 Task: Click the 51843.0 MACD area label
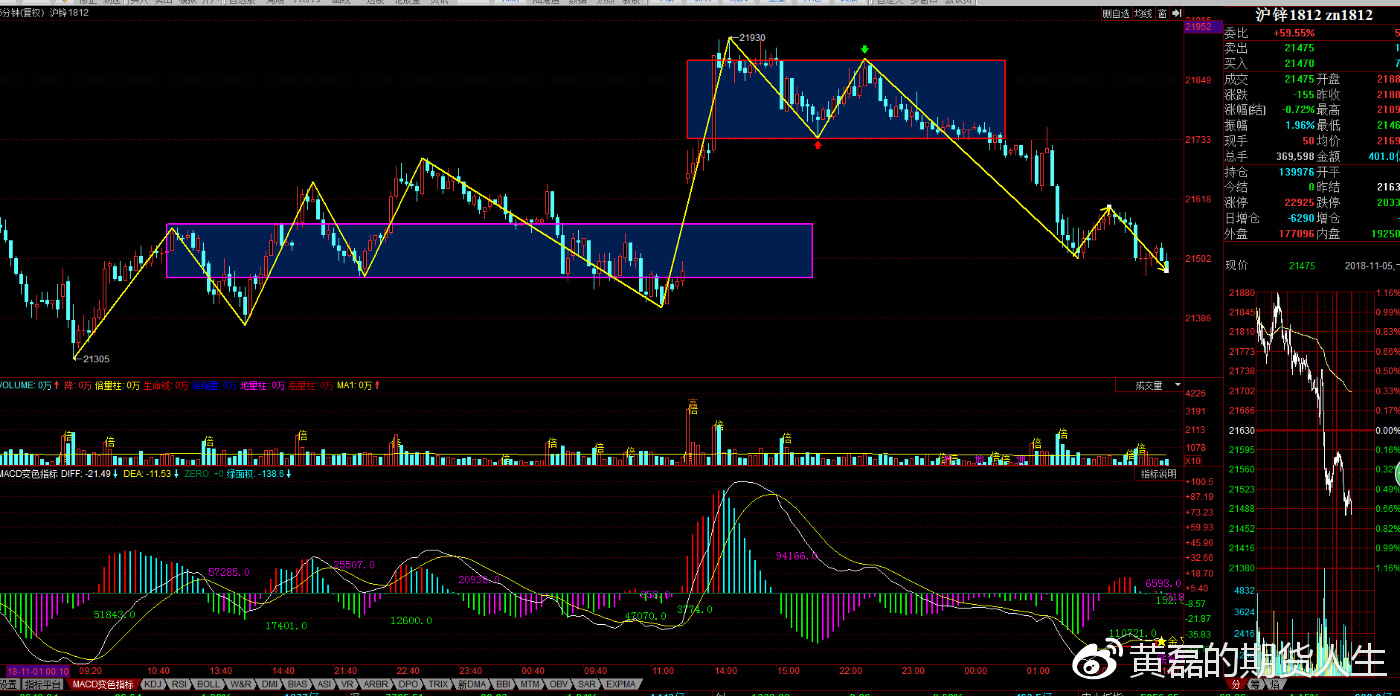point(115,614)
